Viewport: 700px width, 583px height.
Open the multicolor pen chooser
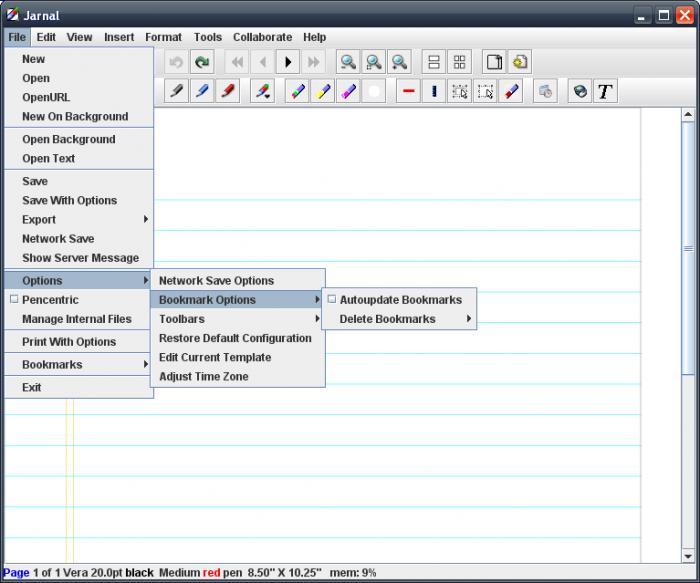pos(262,91)
